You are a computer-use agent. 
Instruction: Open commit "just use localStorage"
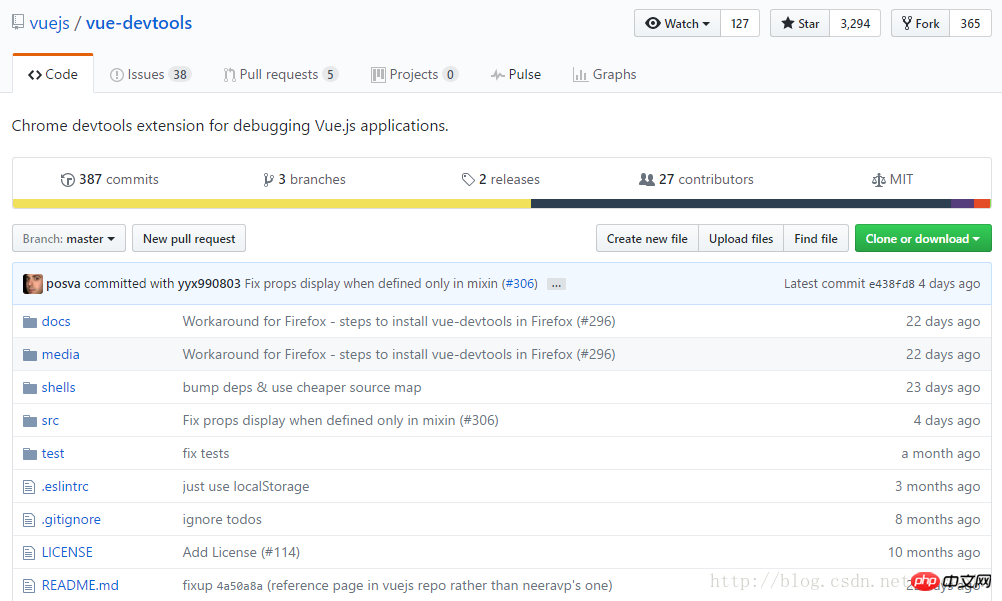[x=246, y=487]
